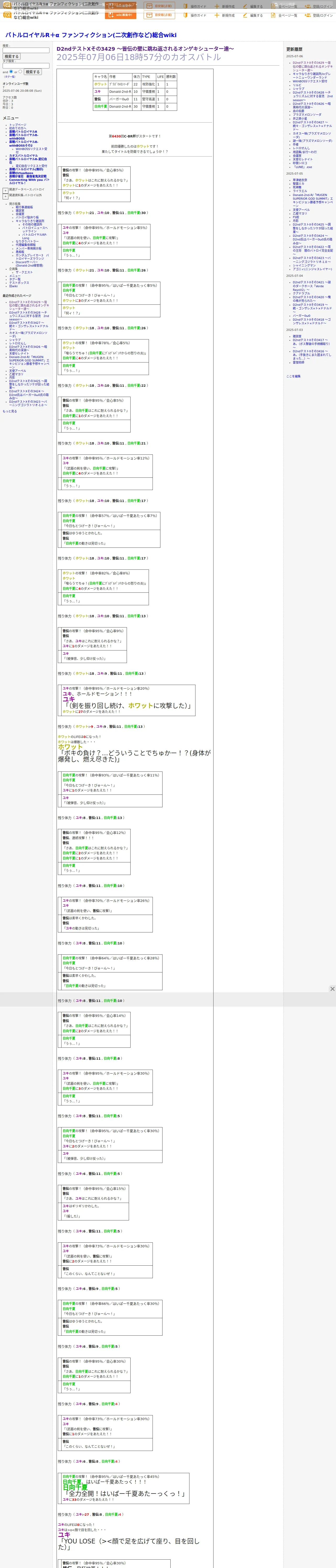Select the 'and' tag search radio
The width and height of the screenshot is (336, 1568).
(11, 71)
